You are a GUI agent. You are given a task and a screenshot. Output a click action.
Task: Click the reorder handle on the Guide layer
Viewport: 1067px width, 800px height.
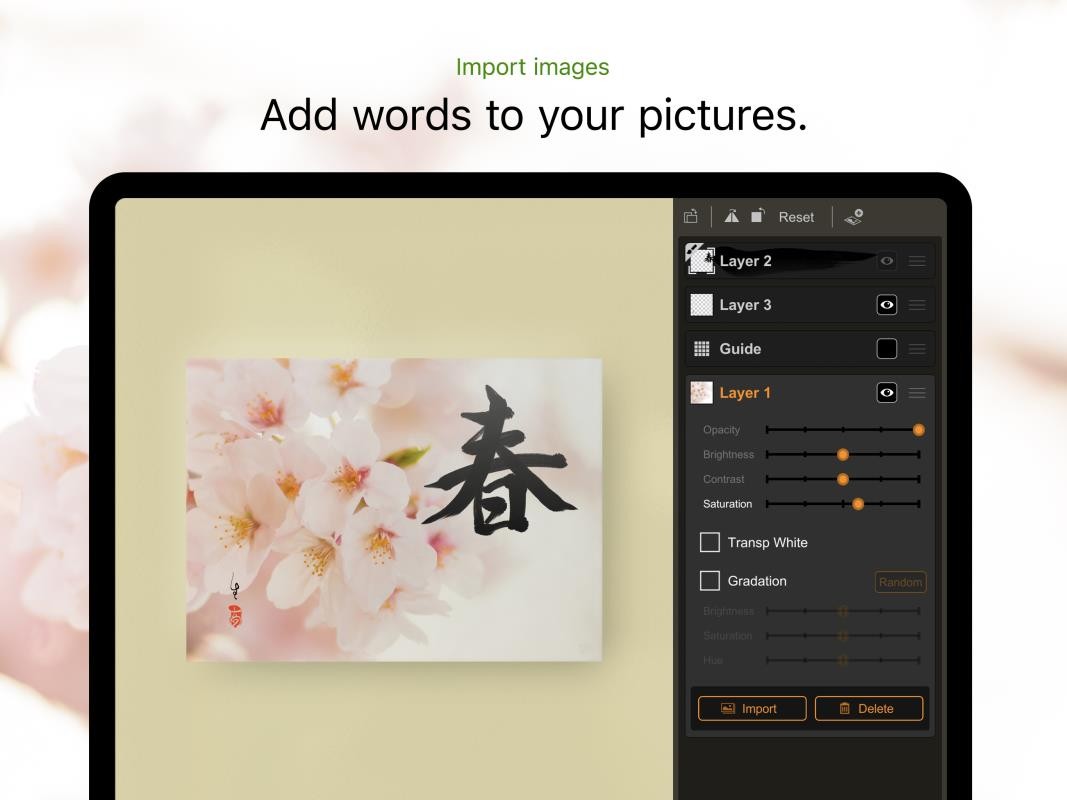(917, 348)
